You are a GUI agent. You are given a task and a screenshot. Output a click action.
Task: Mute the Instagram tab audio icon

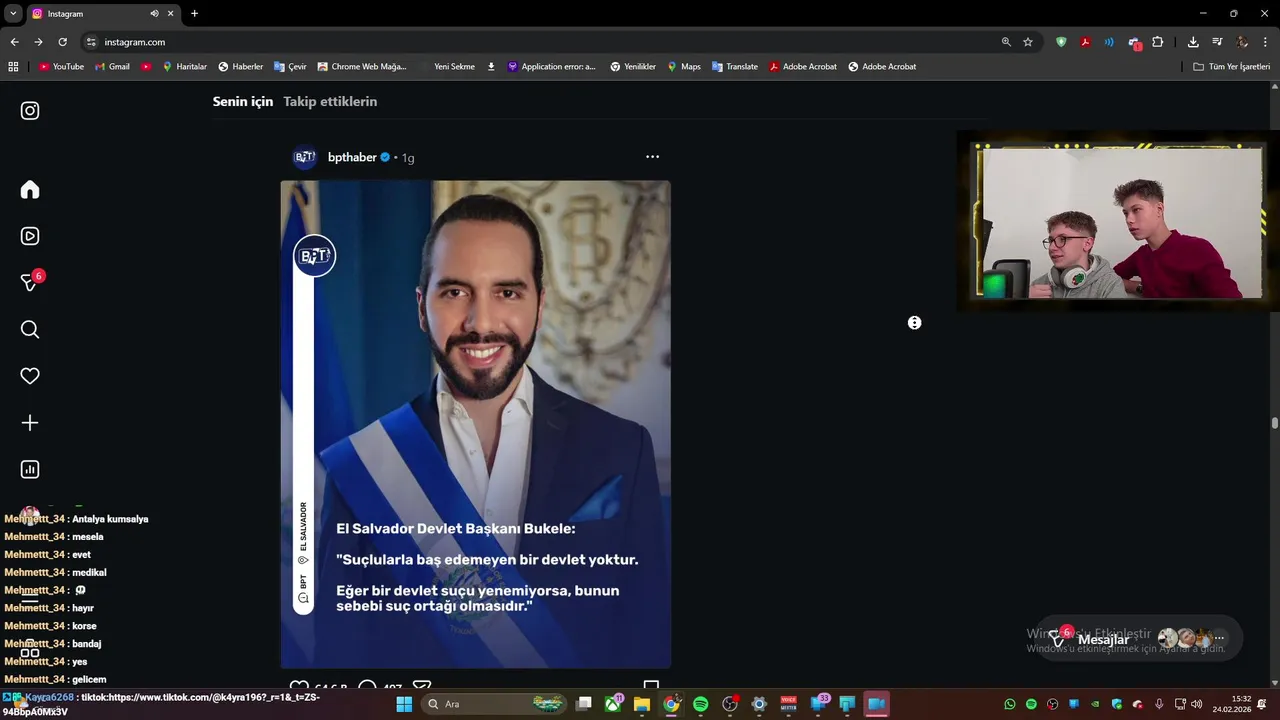click(x=154, y=14)
